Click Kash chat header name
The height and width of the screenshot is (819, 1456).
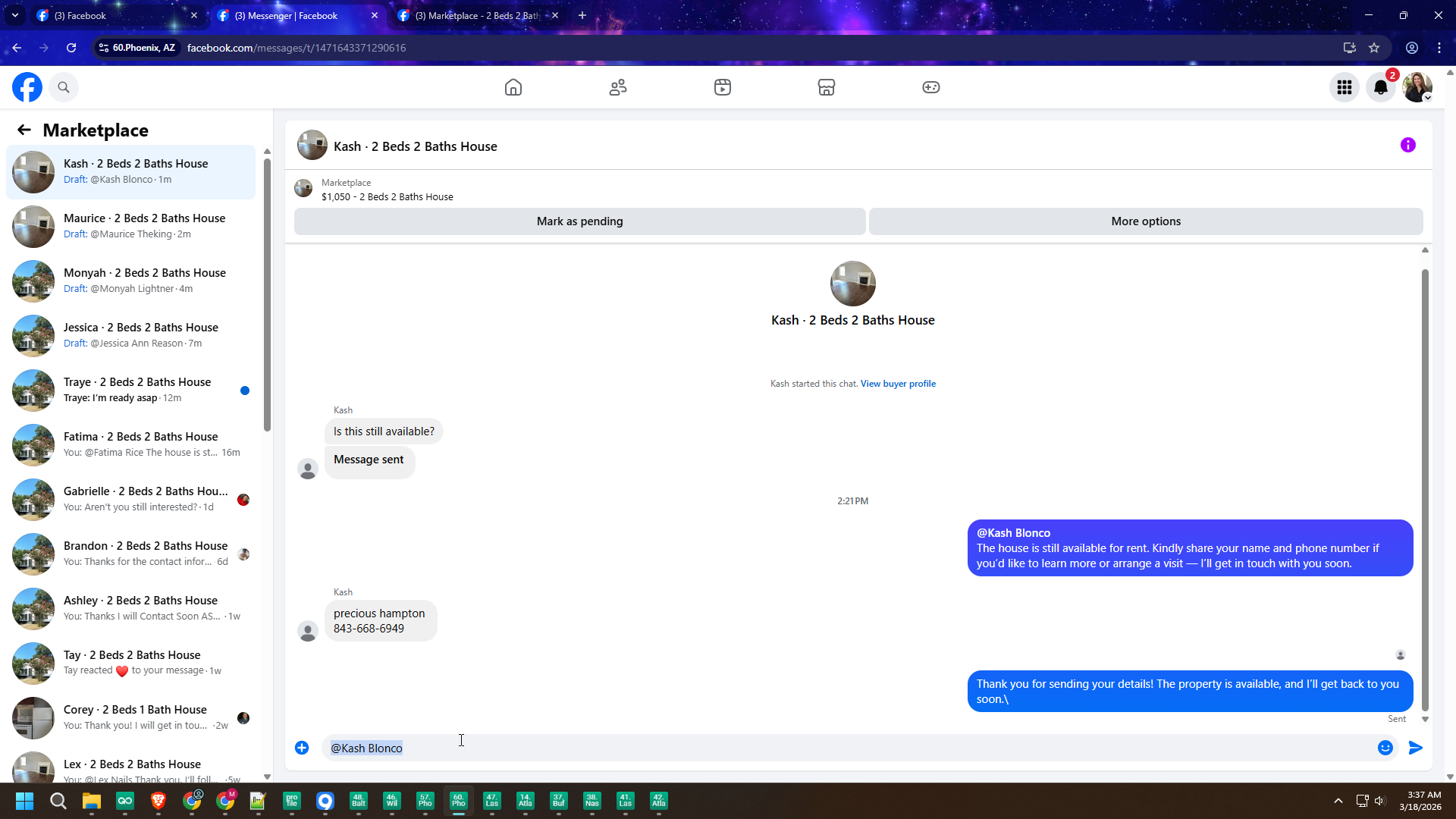pyautogui.click(x=416, y=146)
